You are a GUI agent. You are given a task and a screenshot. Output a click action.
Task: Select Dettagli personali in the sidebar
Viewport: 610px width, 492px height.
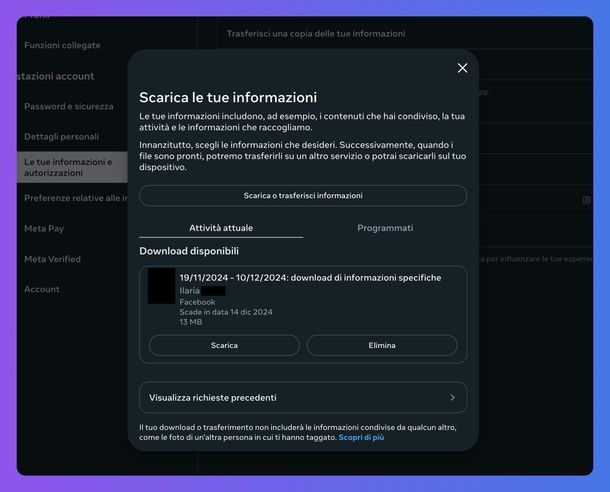[x=61, y=137]
